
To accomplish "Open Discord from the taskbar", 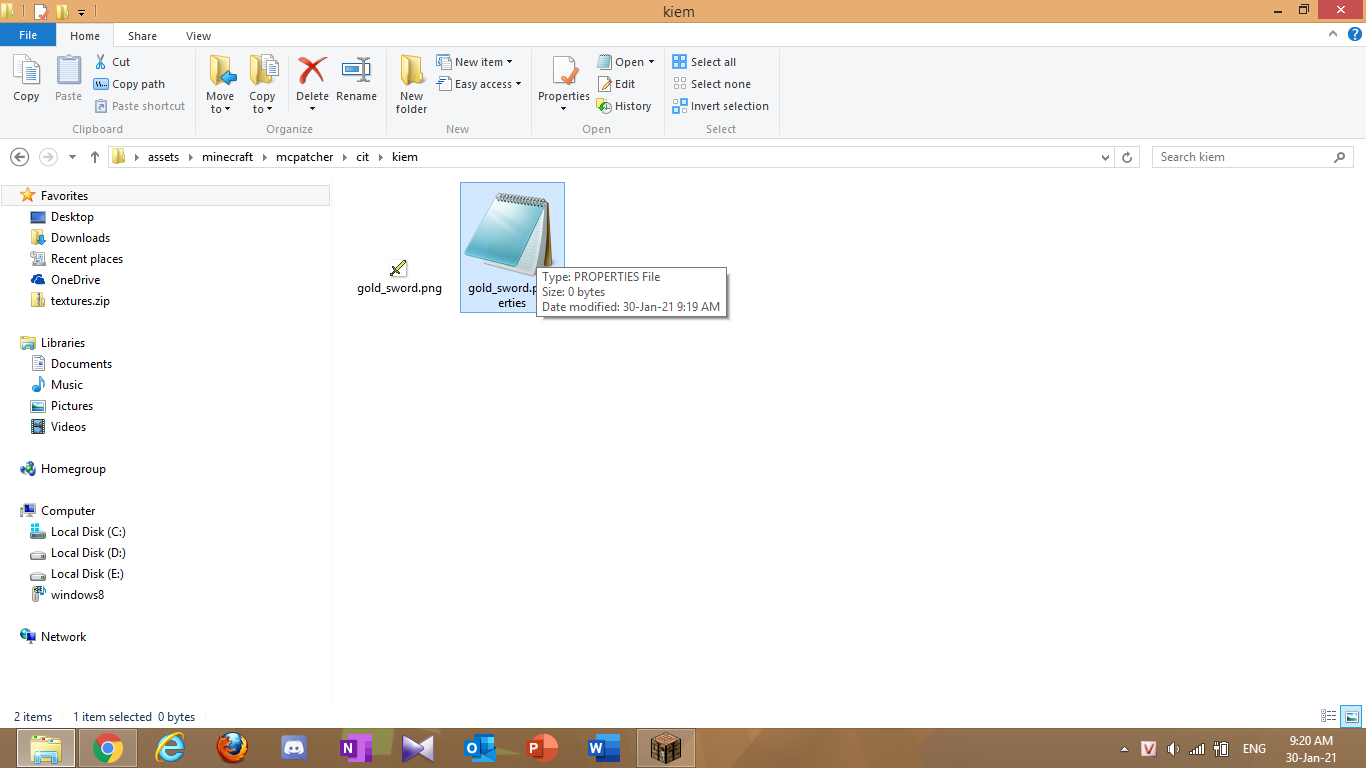I will (294, 748).
